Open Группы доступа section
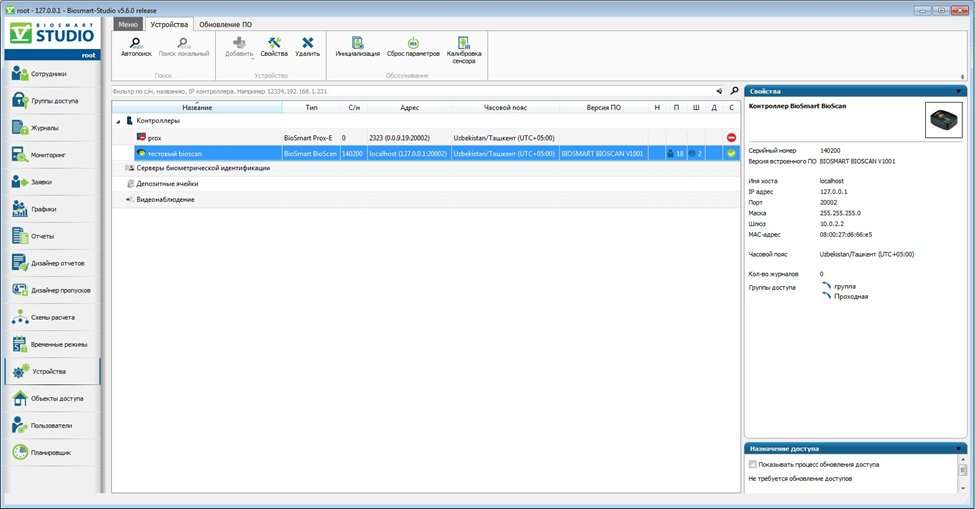The height and width of the screenshot is (509, 975). click(x=52, y=101)
